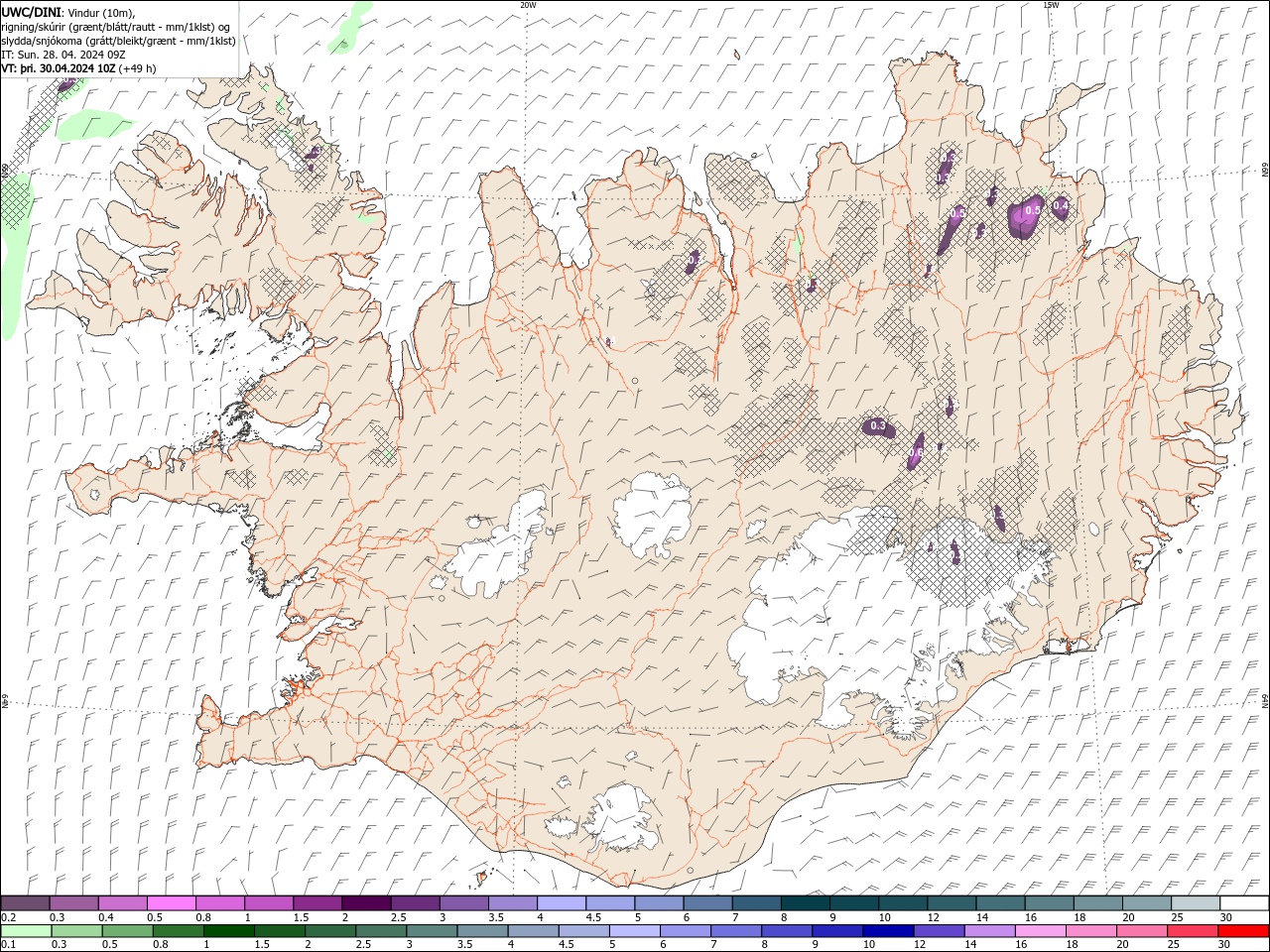Select the 12 swatch in the lower rain legend
This screenshot has width=1270, height=952.
point(939,930)
